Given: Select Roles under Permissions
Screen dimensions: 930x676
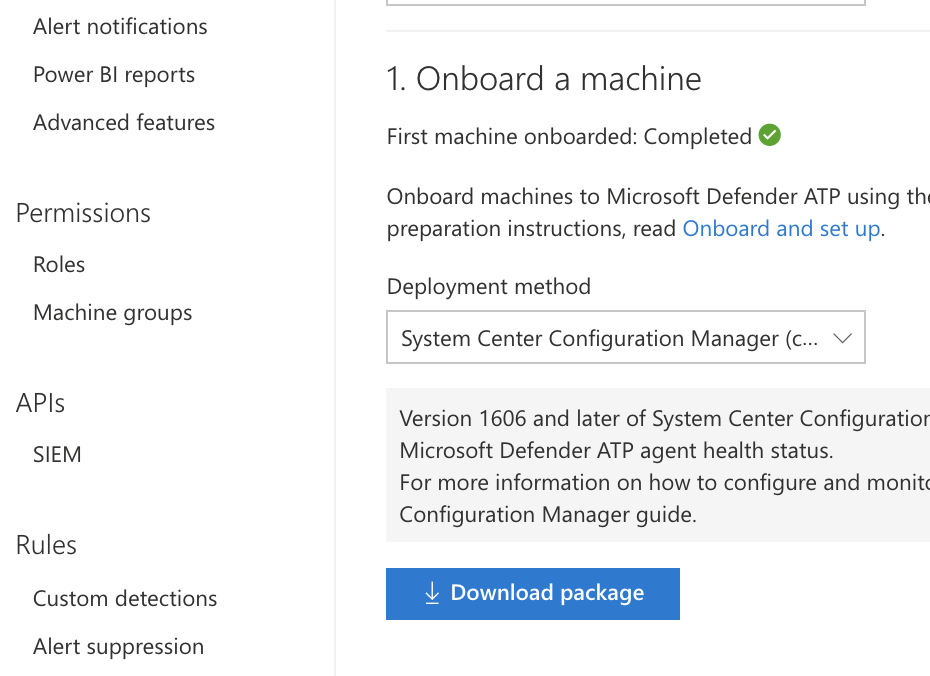Looking at the screenshot, I should pos(59,265).
